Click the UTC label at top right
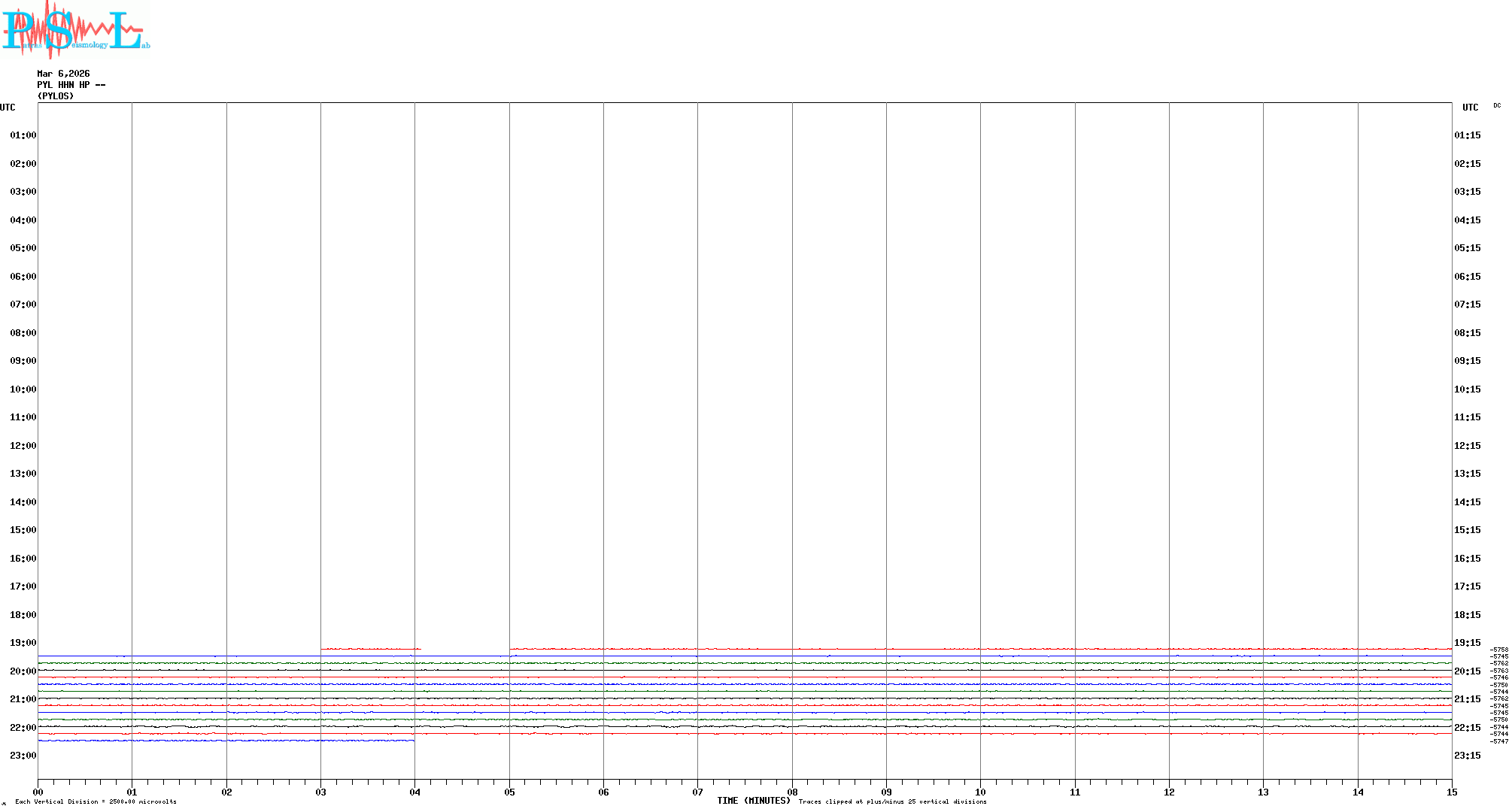The width and height of the screenshot is (1512, 812). click(1470, 108)
